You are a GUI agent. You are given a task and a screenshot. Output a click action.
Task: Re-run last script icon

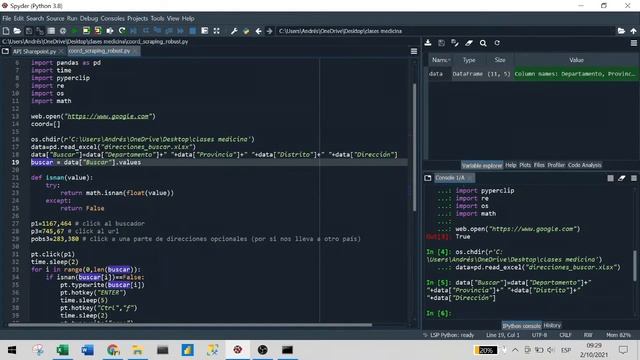point(122,31)
